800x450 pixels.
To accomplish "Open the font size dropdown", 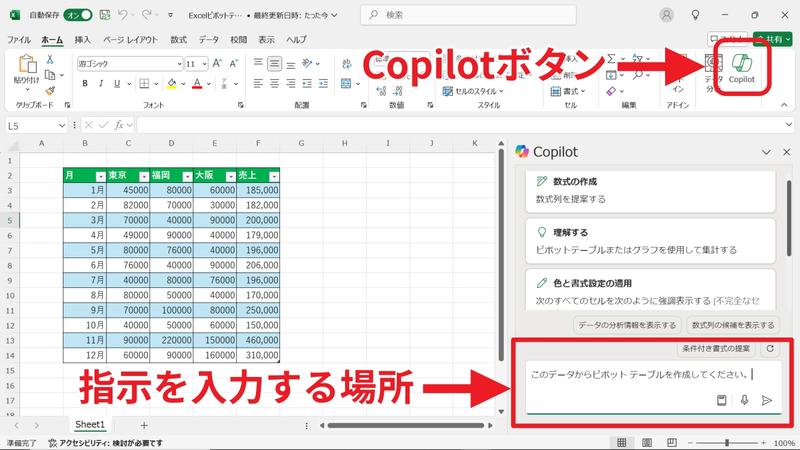I will [x=204, y=64].
